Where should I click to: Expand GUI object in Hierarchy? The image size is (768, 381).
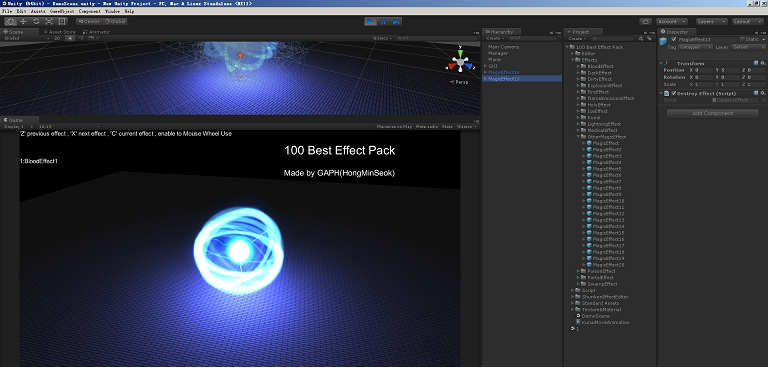click(485, 66)
